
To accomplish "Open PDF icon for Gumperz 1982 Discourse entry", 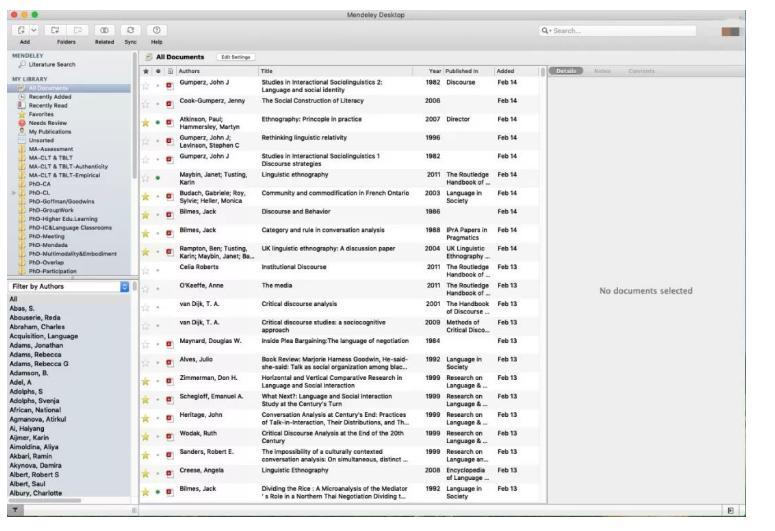I will 170,86.
